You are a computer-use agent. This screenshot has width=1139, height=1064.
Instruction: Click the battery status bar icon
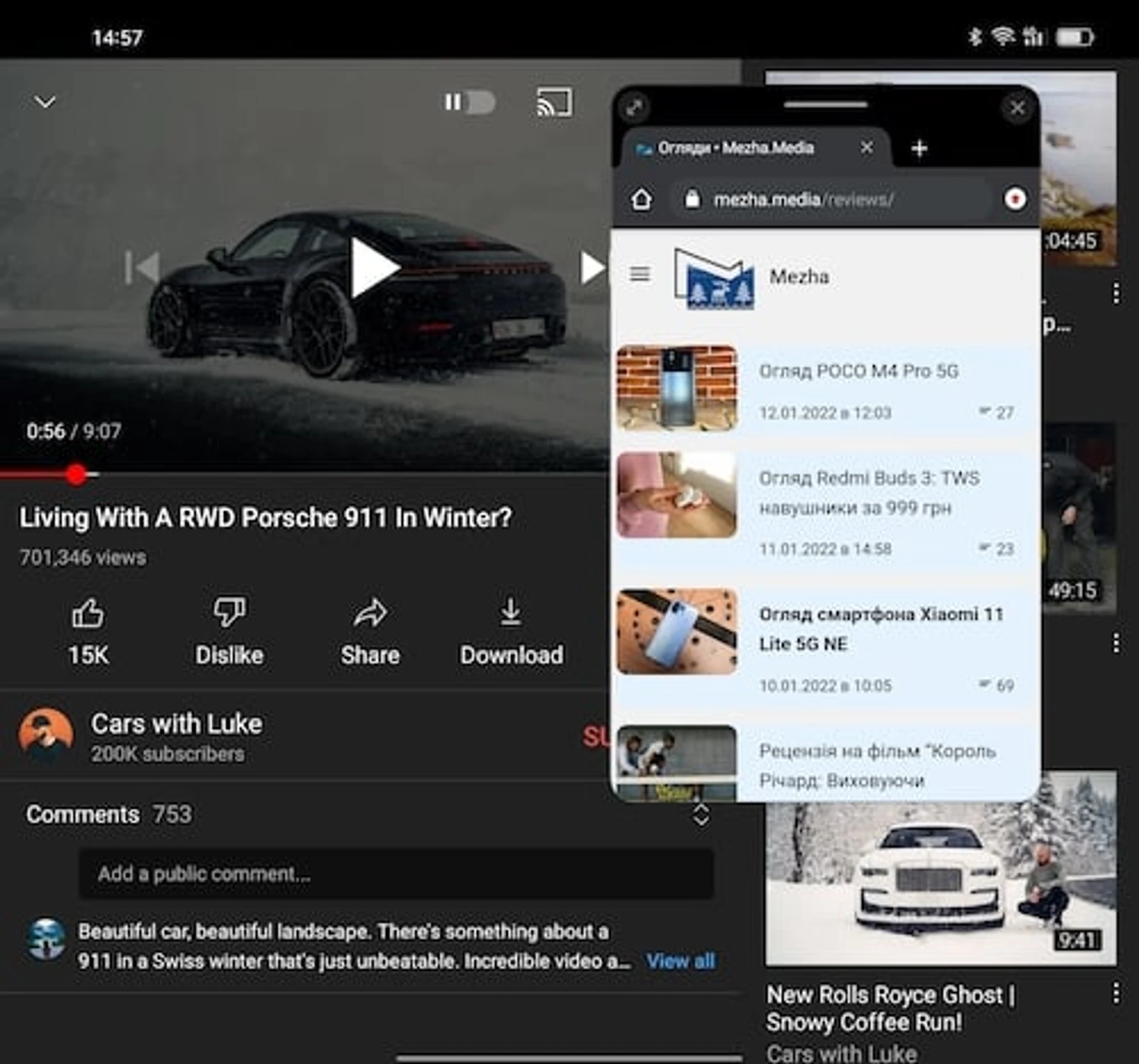tap(1076, 37)
